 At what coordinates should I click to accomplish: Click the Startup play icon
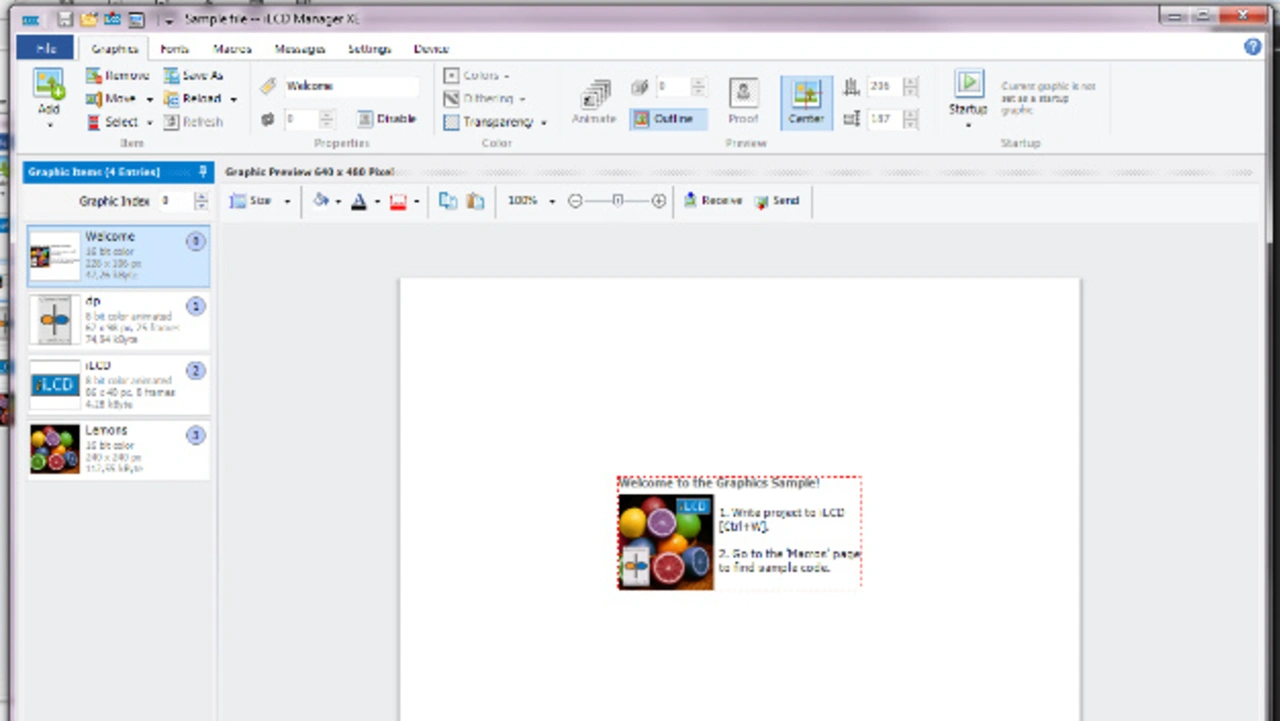click(x=968, y=84)
